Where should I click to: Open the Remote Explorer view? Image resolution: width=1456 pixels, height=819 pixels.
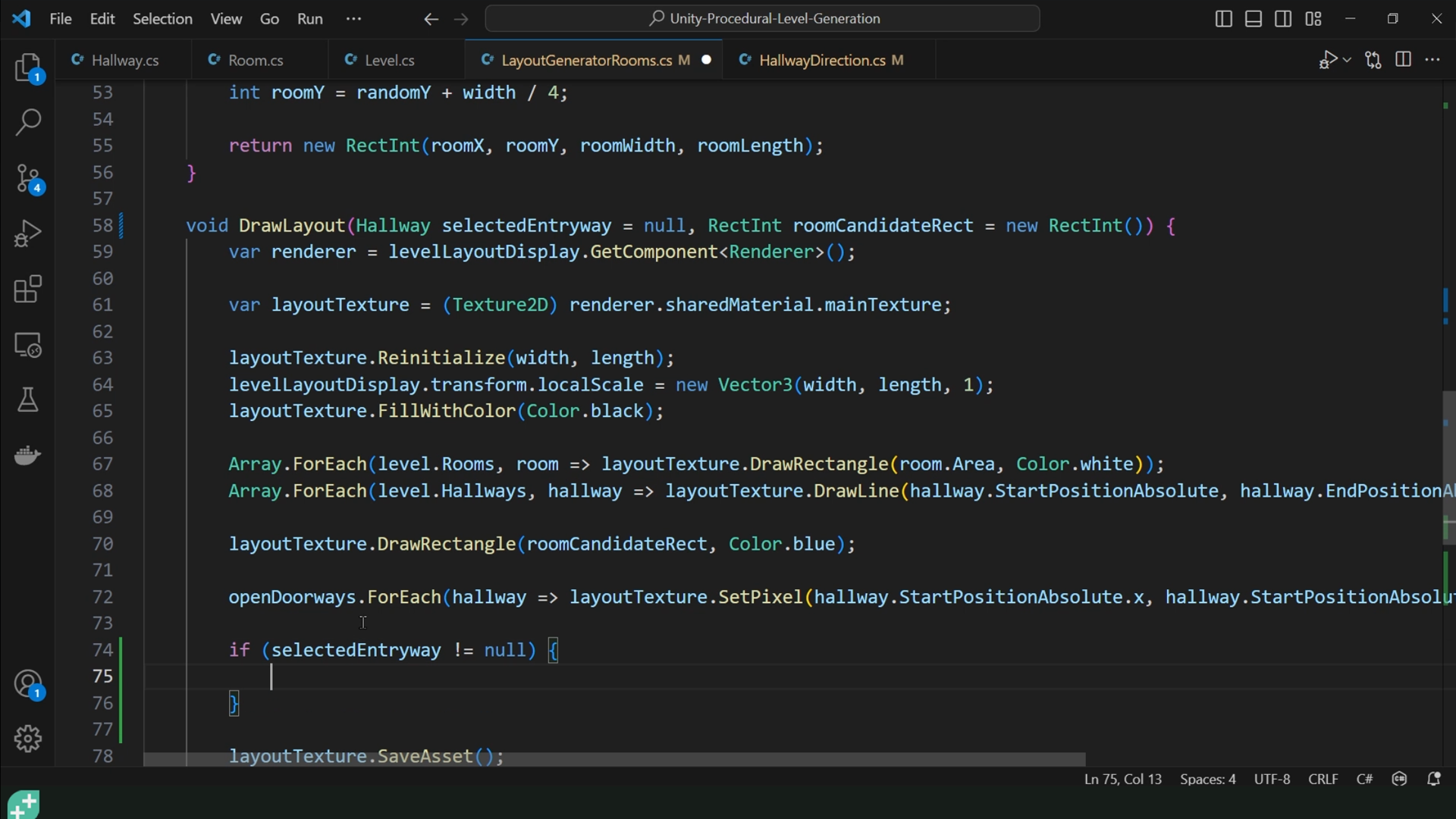(x=28, y=346)
